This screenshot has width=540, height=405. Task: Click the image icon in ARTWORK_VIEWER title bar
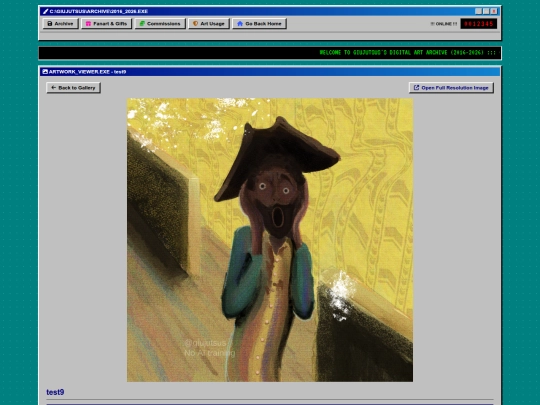tap(45, 72)
